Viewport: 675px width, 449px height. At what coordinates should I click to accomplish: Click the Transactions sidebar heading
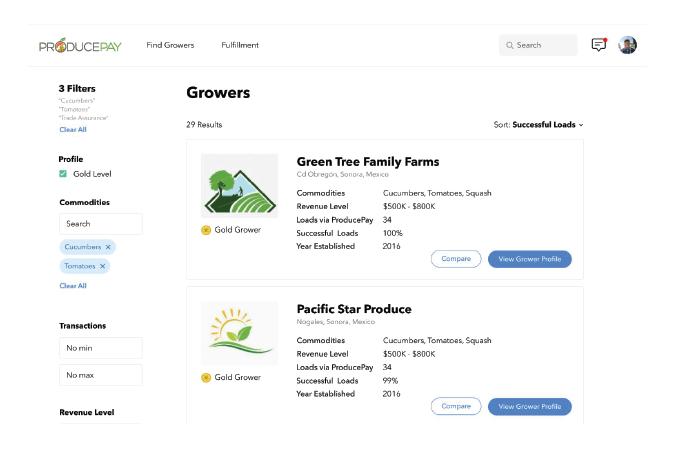pyautogui.click(x=82, y=326)
